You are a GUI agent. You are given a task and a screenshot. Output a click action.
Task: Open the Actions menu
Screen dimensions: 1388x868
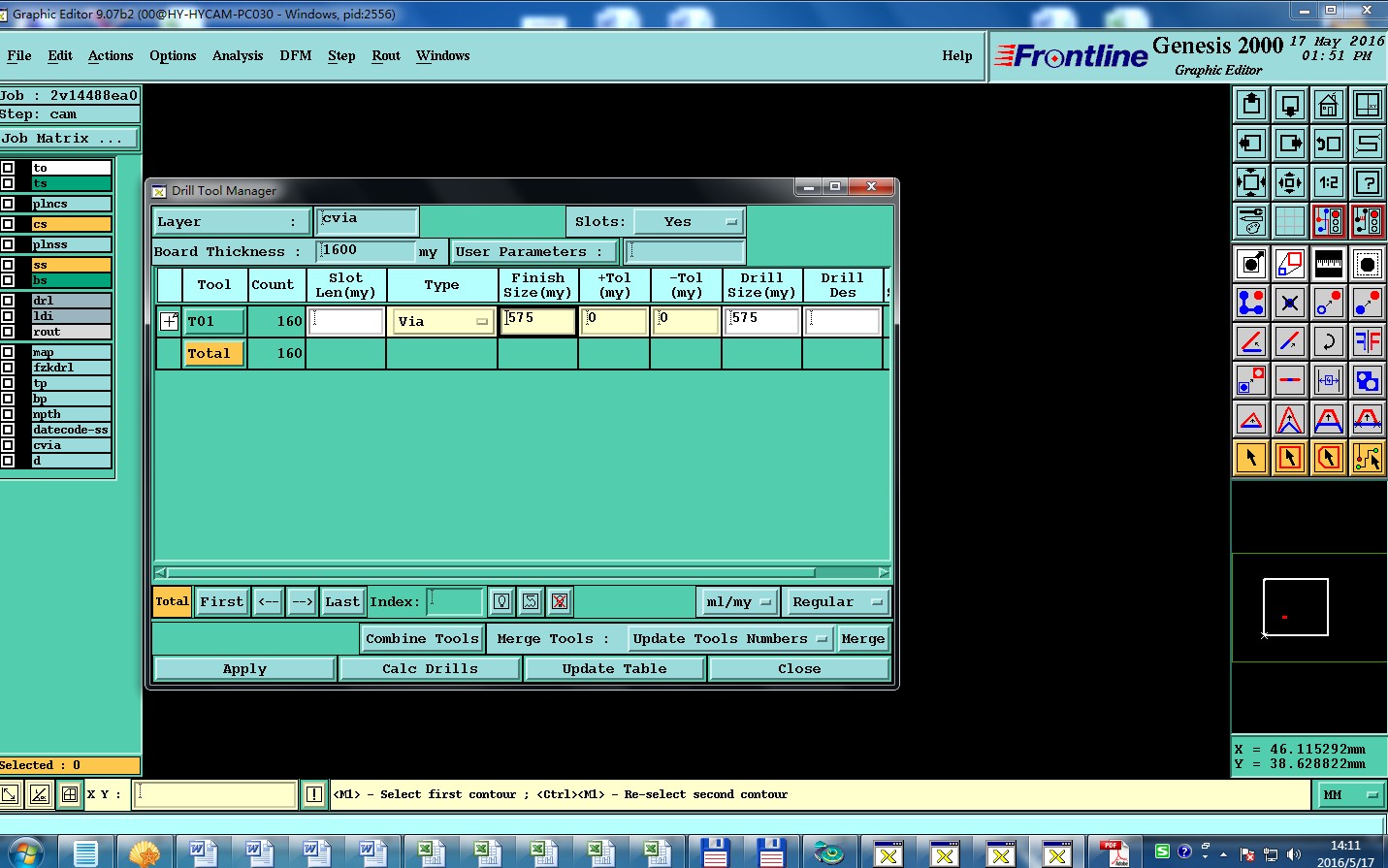coord(111,55)
